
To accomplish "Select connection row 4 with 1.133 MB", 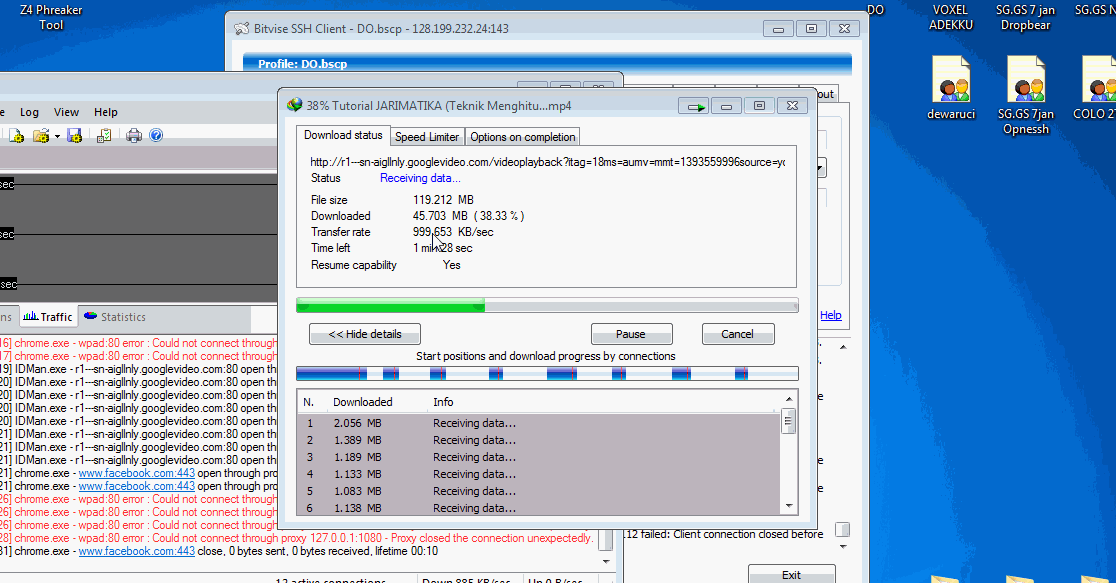I will coord(539,474).
